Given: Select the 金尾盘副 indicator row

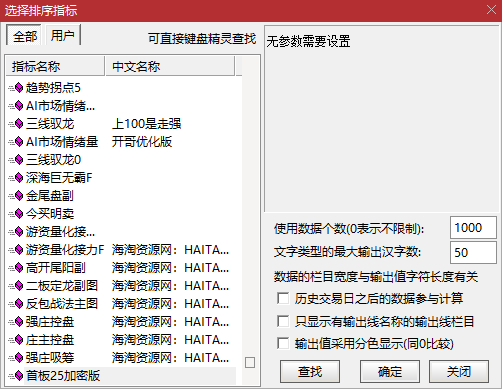Looking at the screenshot, I should coord(122,196).
